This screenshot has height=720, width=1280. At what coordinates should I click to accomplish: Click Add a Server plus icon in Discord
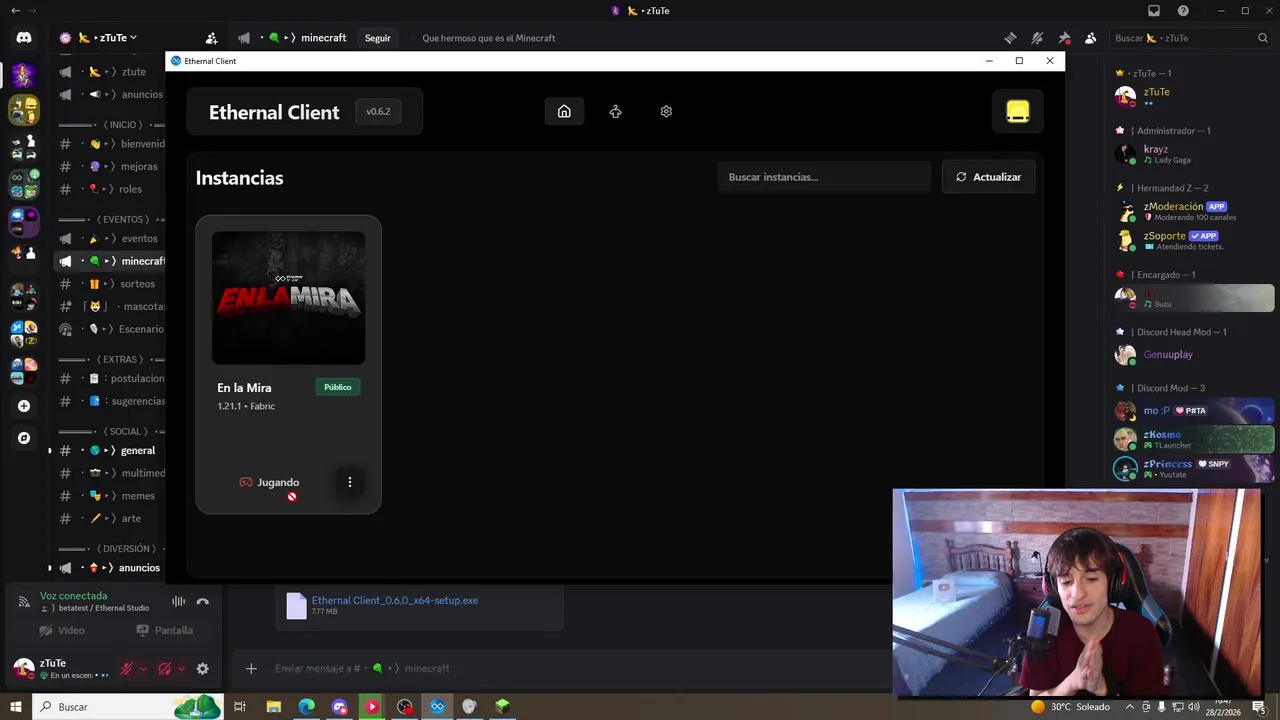[24, 406]
